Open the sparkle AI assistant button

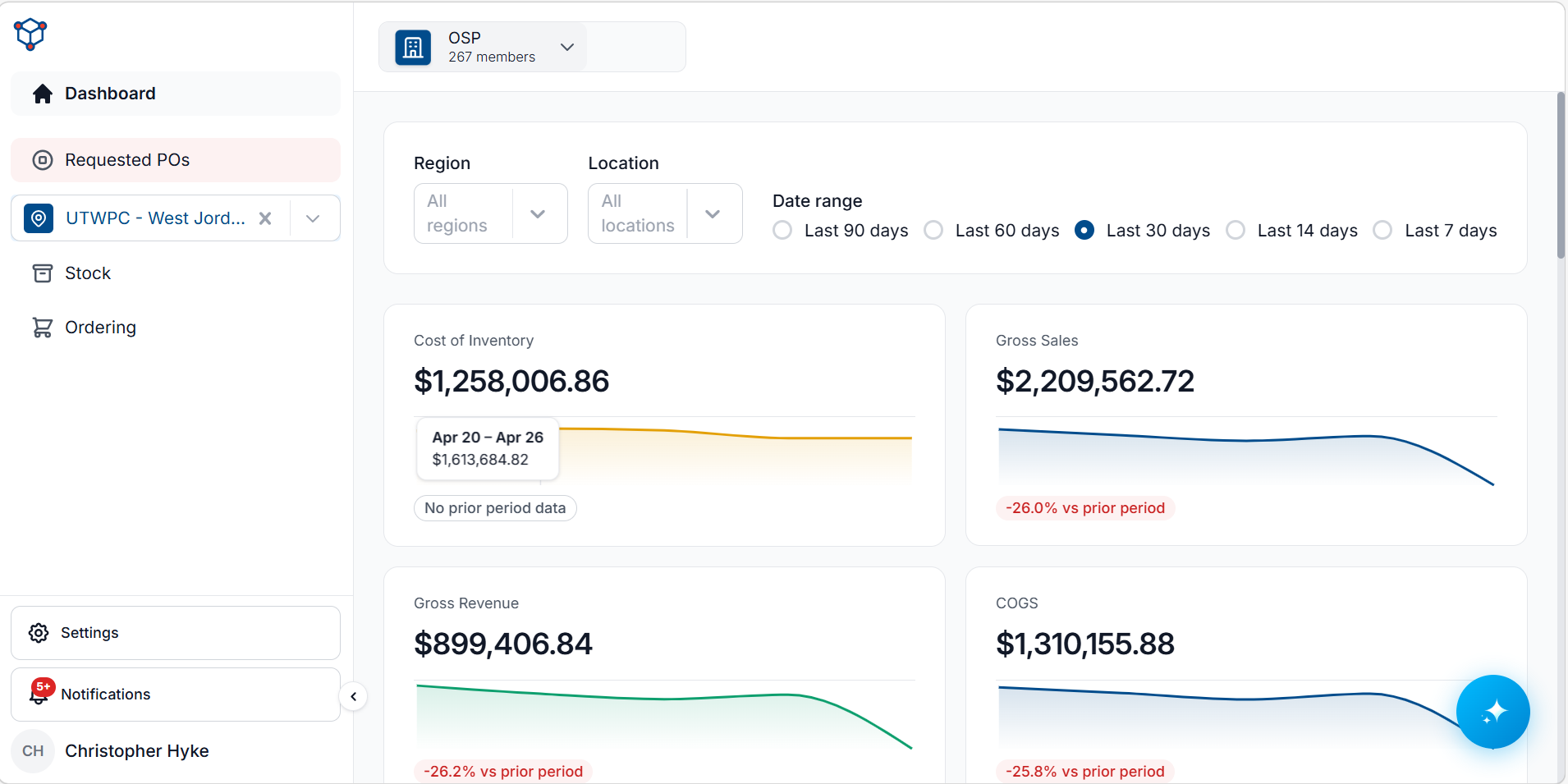(x=1492, y=711)
